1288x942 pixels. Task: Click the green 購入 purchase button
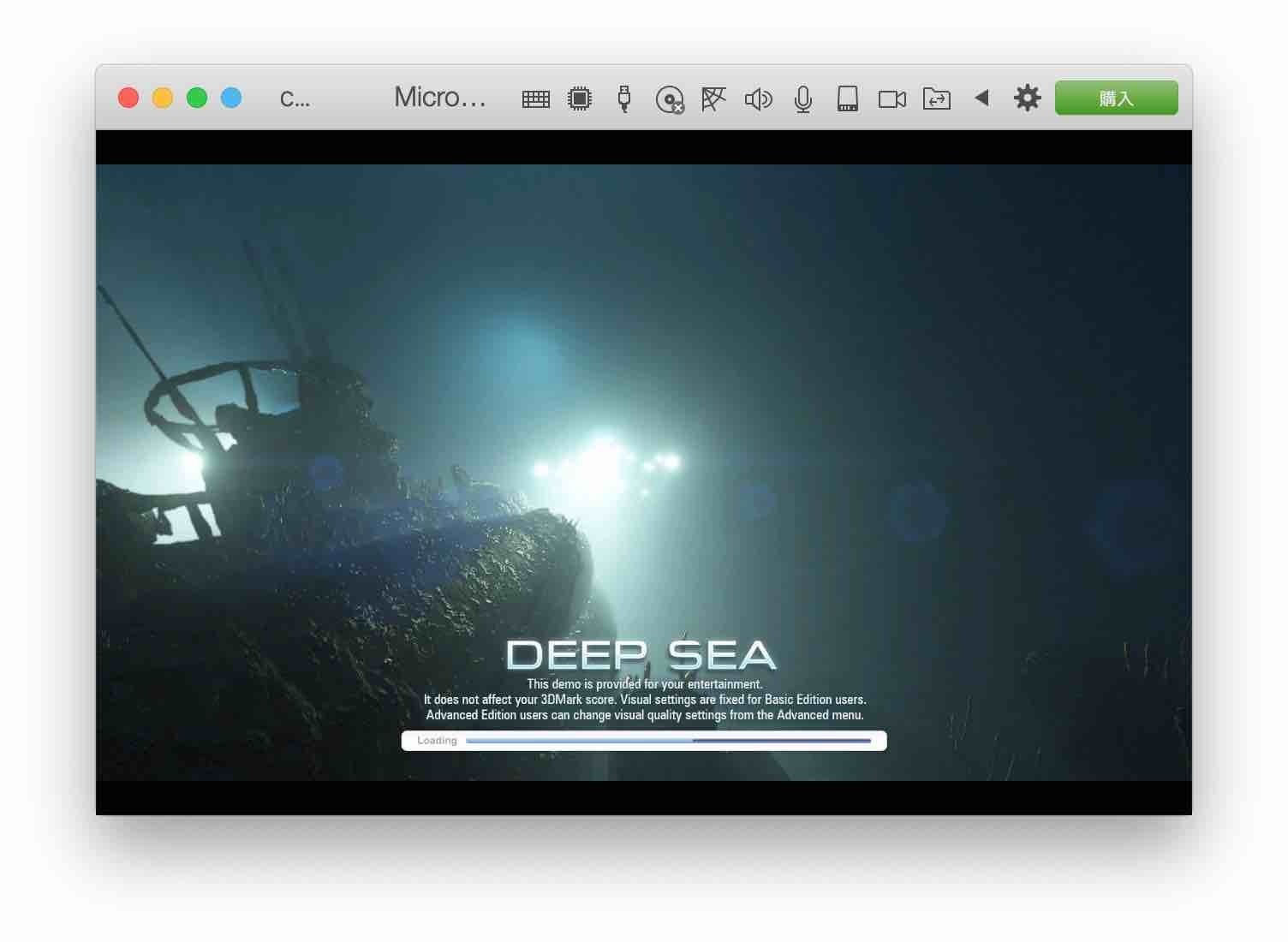(x=1117, y=98)
